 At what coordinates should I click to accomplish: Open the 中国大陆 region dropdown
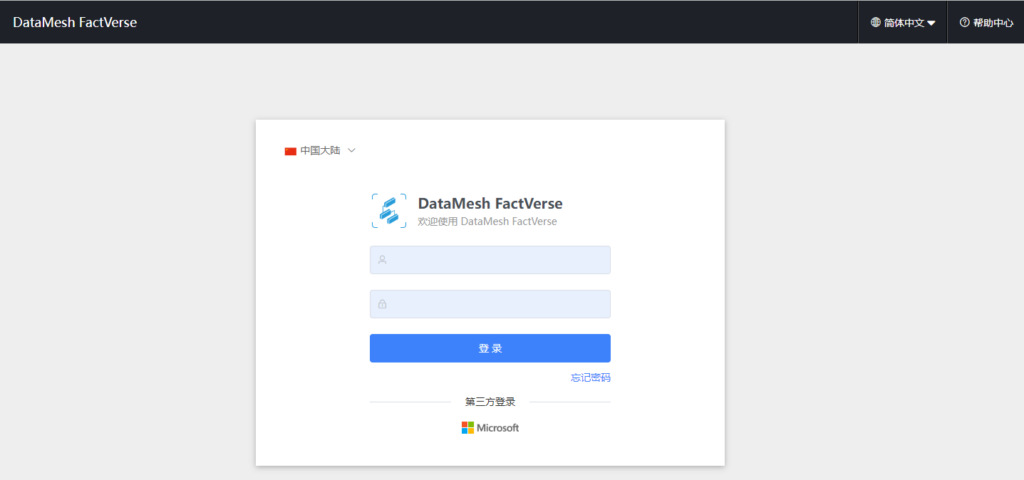(320, 151)
